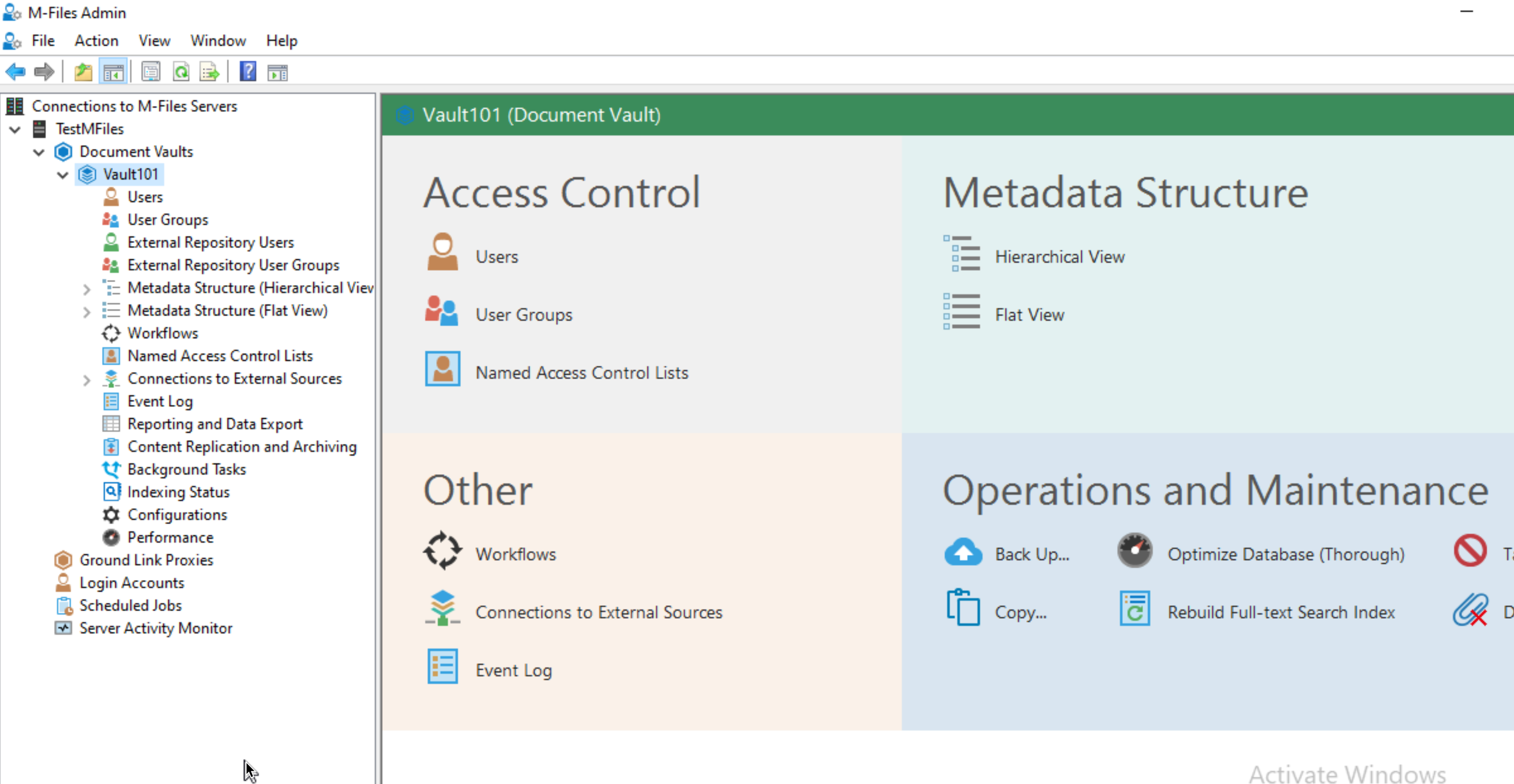The image size is (1514, 784).
Task: Click the red prohibited circle icon
Action: click(x=1470, y=551)
